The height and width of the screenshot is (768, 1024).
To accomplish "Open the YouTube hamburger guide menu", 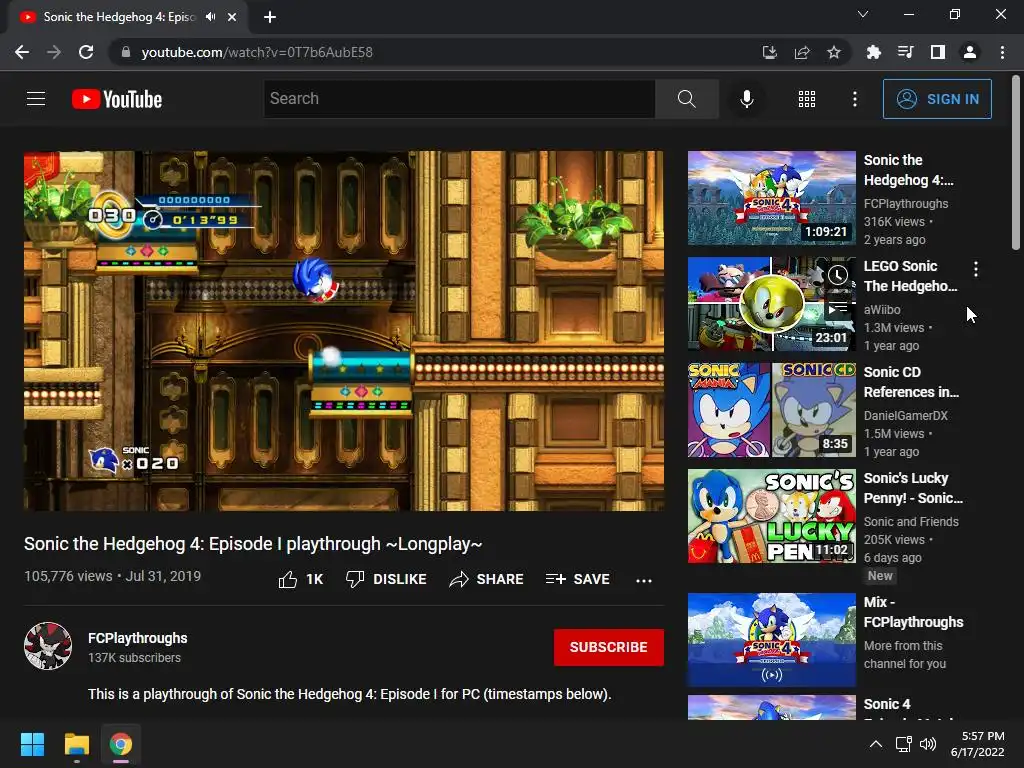I will point(36,99).
